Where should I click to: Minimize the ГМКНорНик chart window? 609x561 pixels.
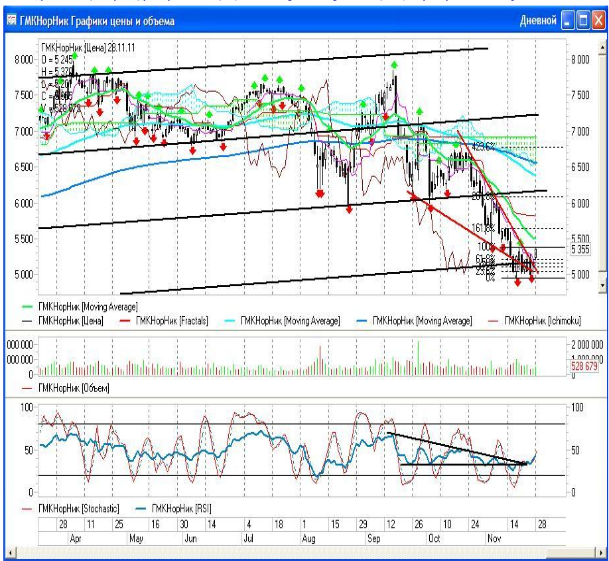click(x=567, y=20)
